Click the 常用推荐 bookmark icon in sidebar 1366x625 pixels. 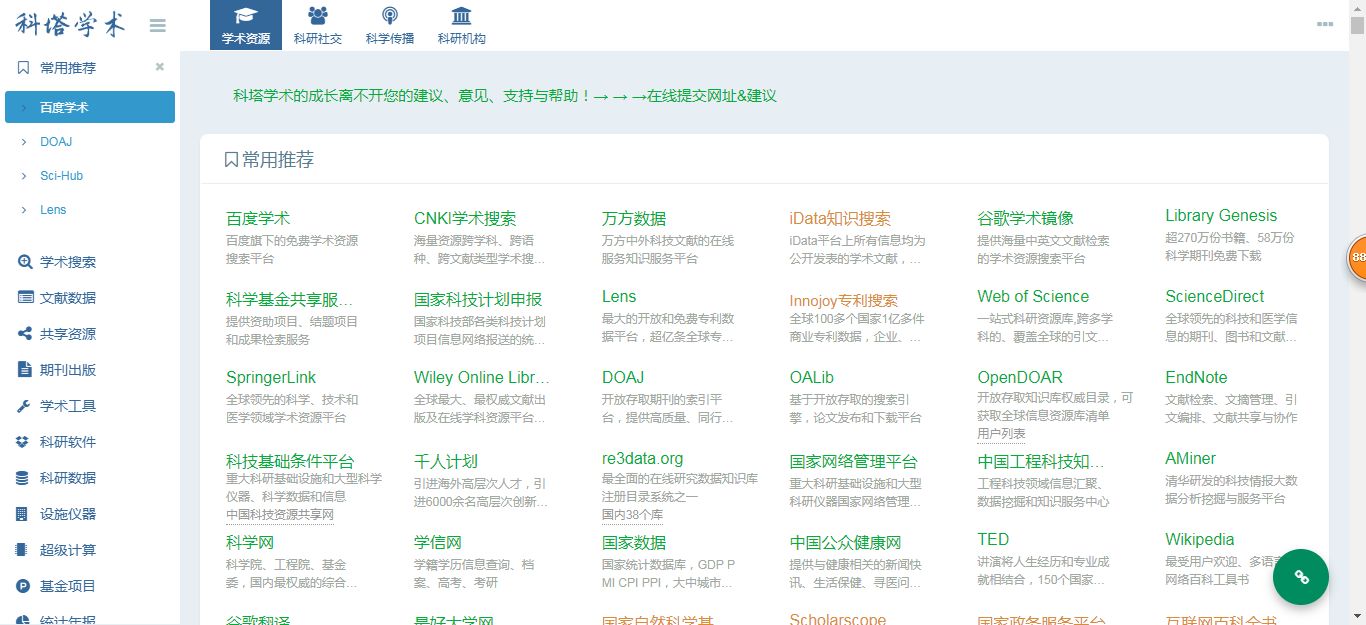23,68
